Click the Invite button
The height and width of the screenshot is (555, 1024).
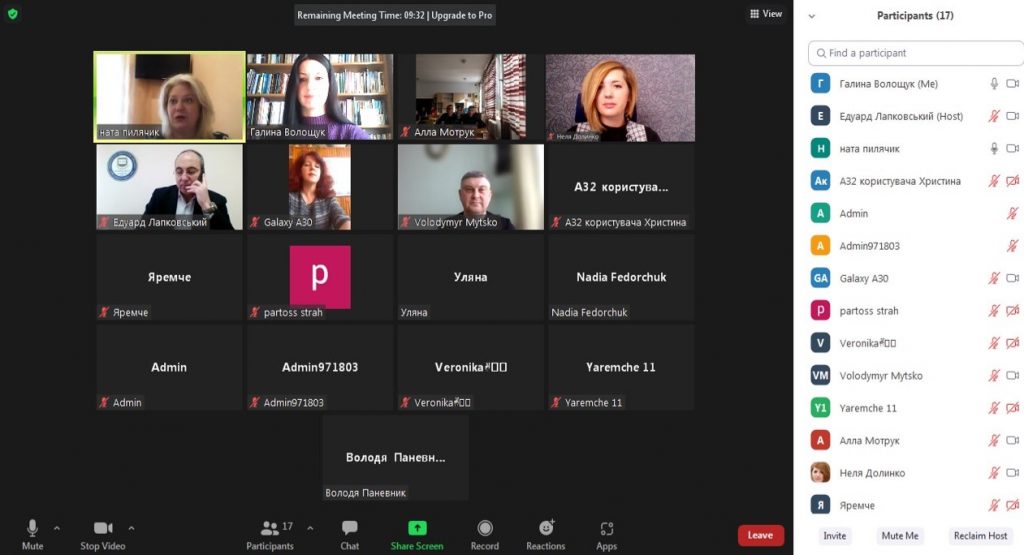click(x=834, y=536)
